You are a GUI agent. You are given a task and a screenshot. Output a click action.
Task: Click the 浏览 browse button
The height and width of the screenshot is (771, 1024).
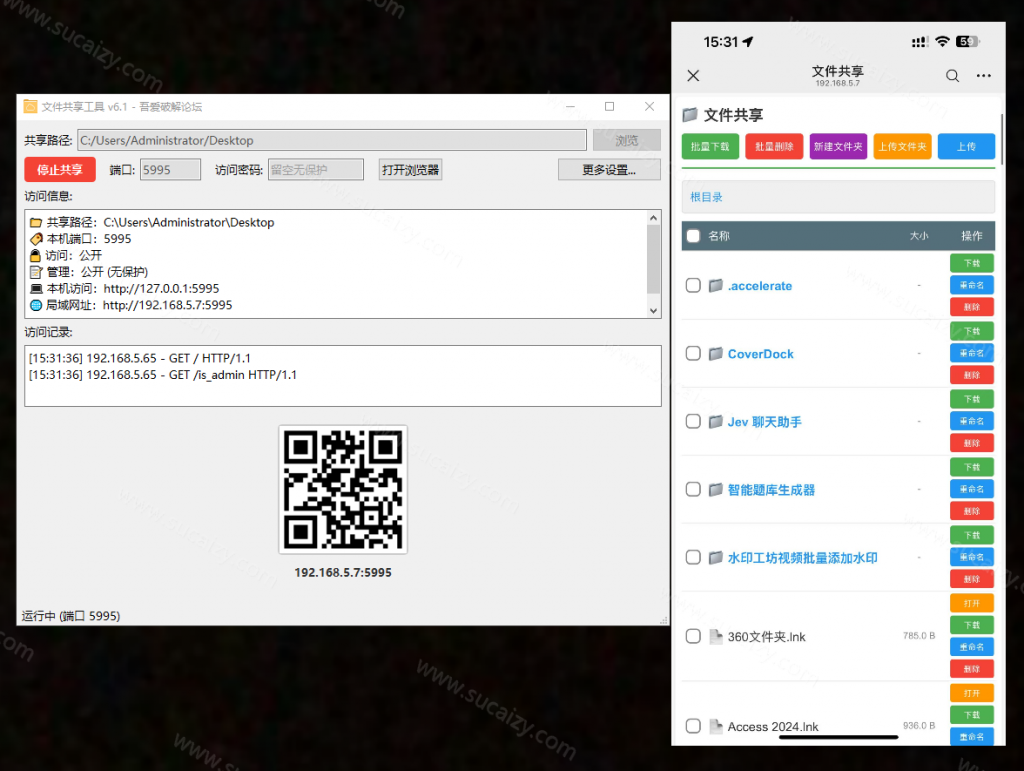click(x=627, y=140)
